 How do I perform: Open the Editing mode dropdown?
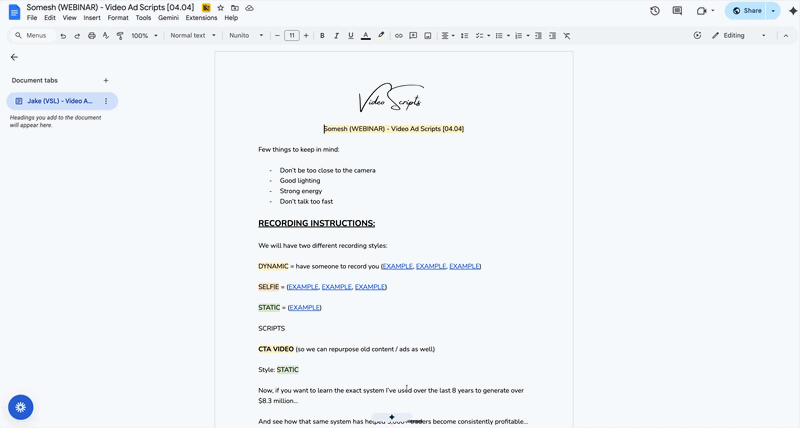739,36
